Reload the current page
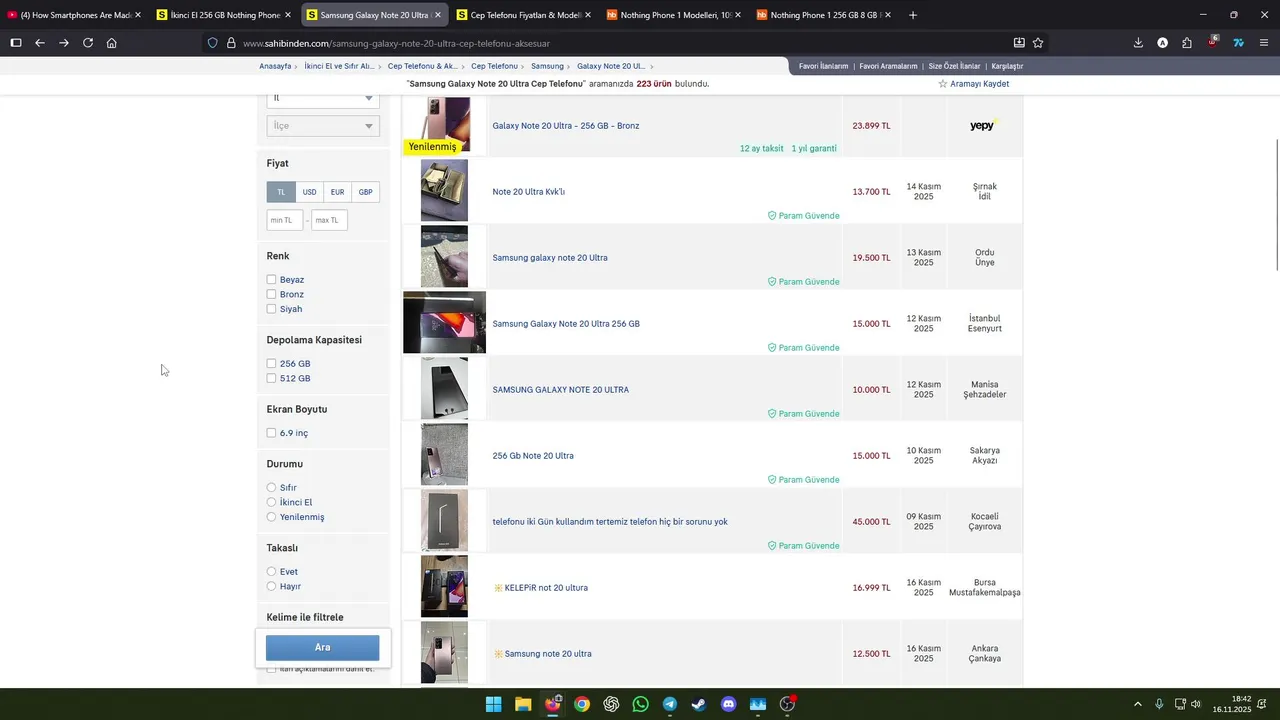Image resolution: width=1280 pixels, height=720 pixels. [88, 43]
